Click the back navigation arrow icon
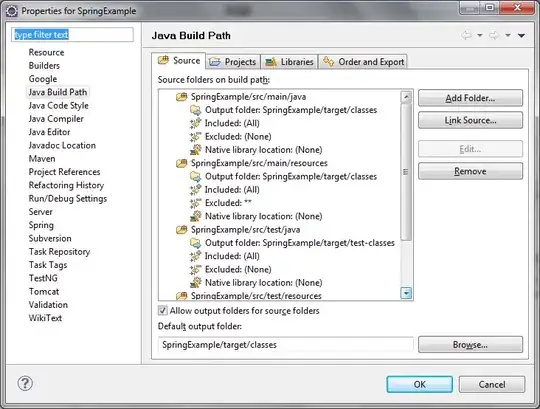 [x=466, y=35]
